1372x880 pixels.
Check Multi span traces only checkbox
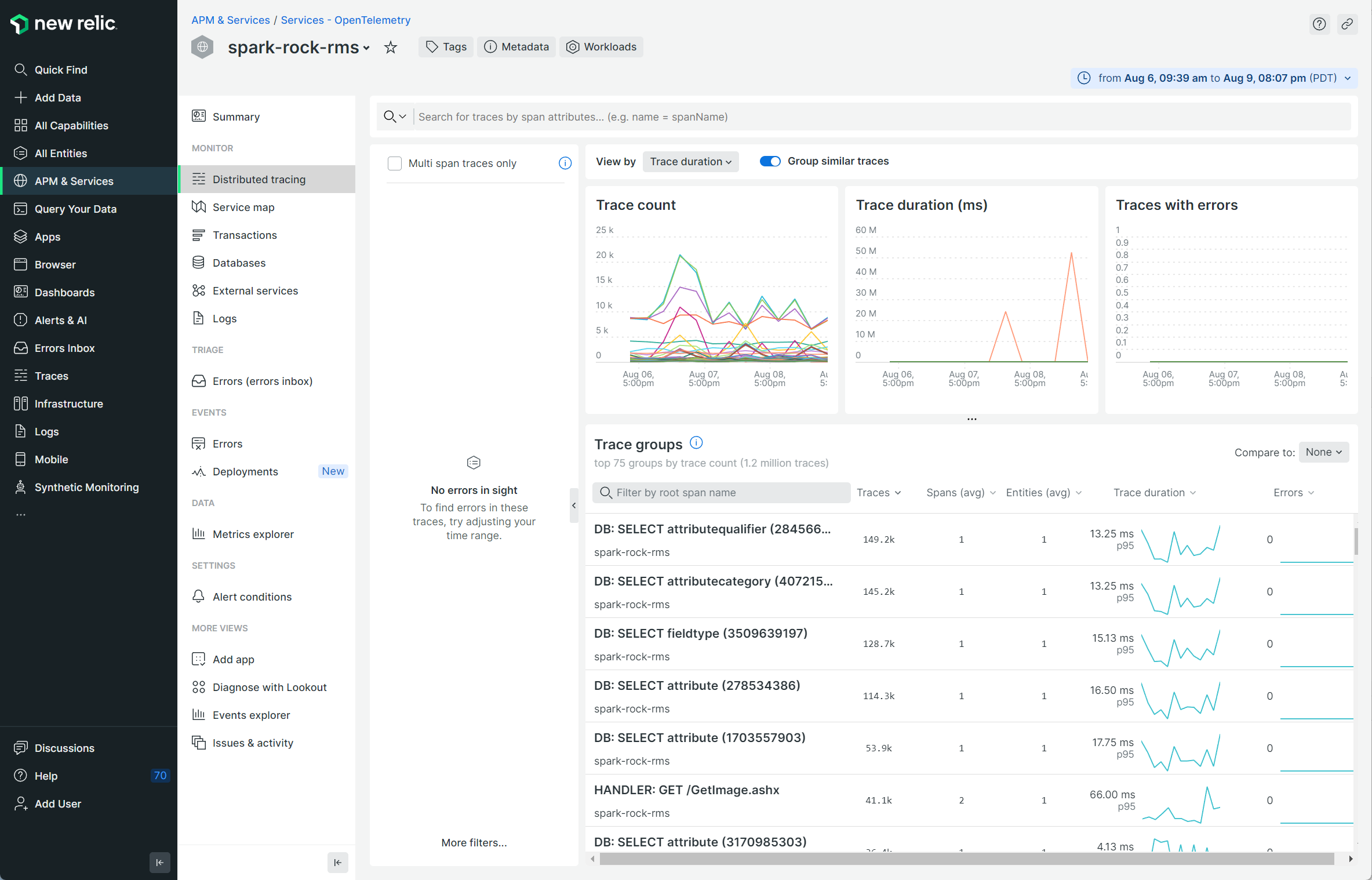tap(395, 163)
